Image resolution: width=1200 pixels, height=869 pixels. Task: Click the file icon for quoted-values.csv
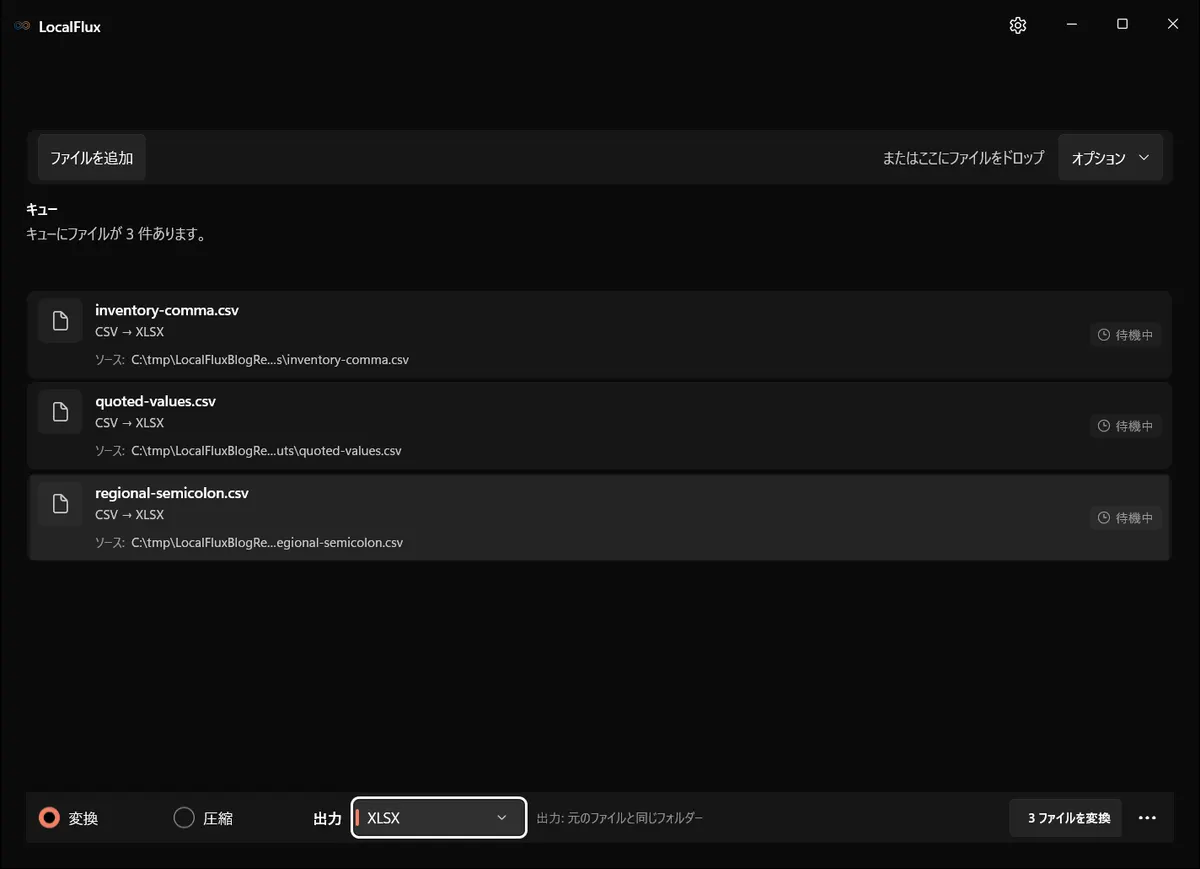(60, 411)
